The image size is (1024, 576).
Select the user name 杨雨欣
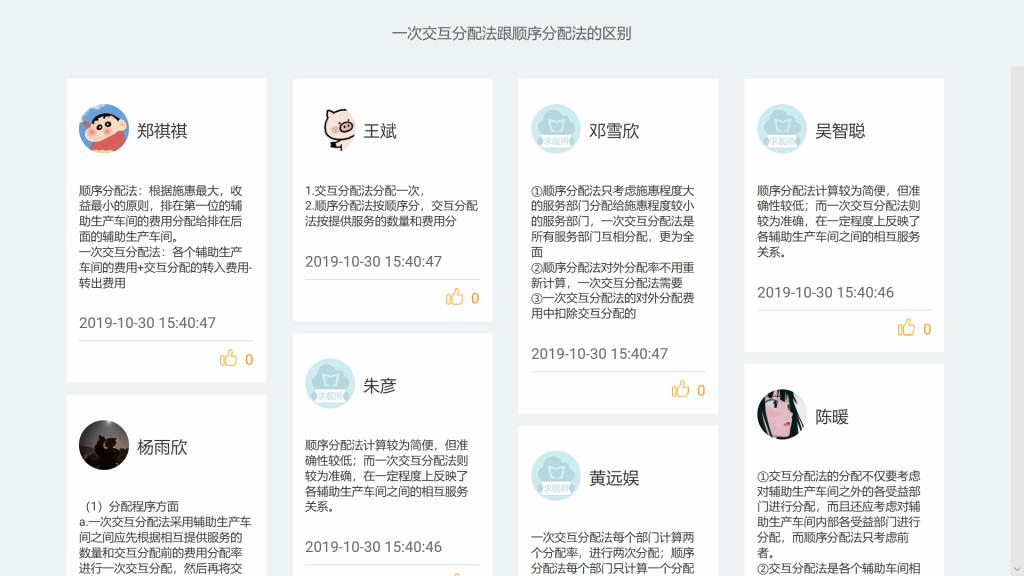[x=162, y=447]
